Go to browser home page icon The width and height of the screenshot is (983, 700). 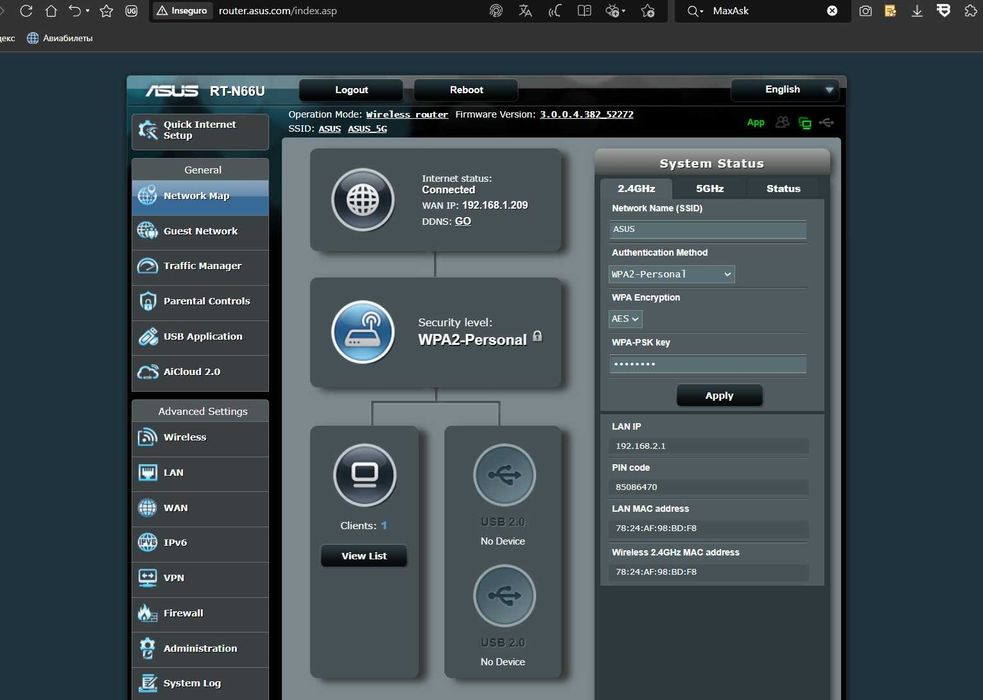pos(51,11)
